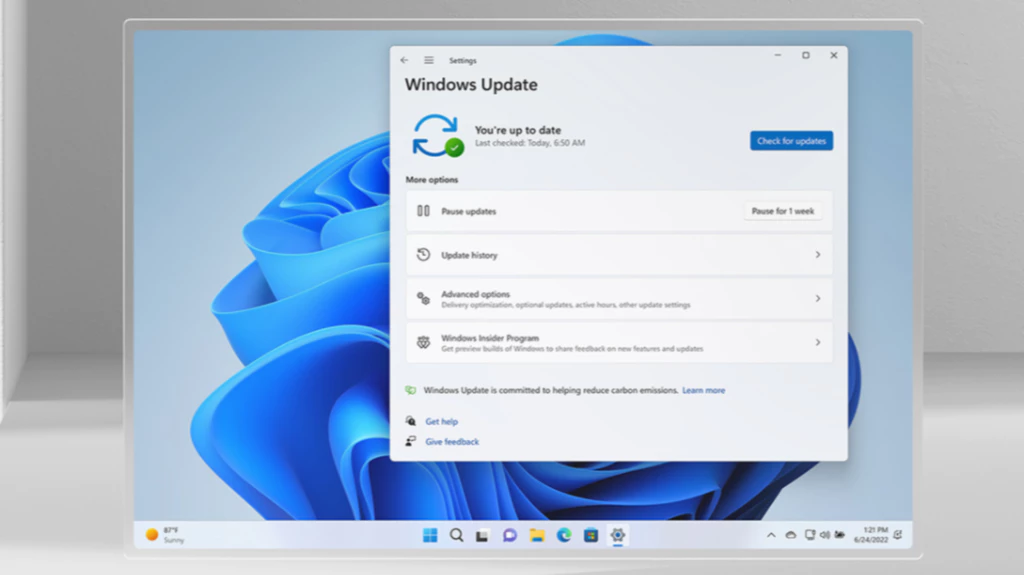Open File Explorer from the taskbar
Screen dimensions: 1024x575
(537, 536)
